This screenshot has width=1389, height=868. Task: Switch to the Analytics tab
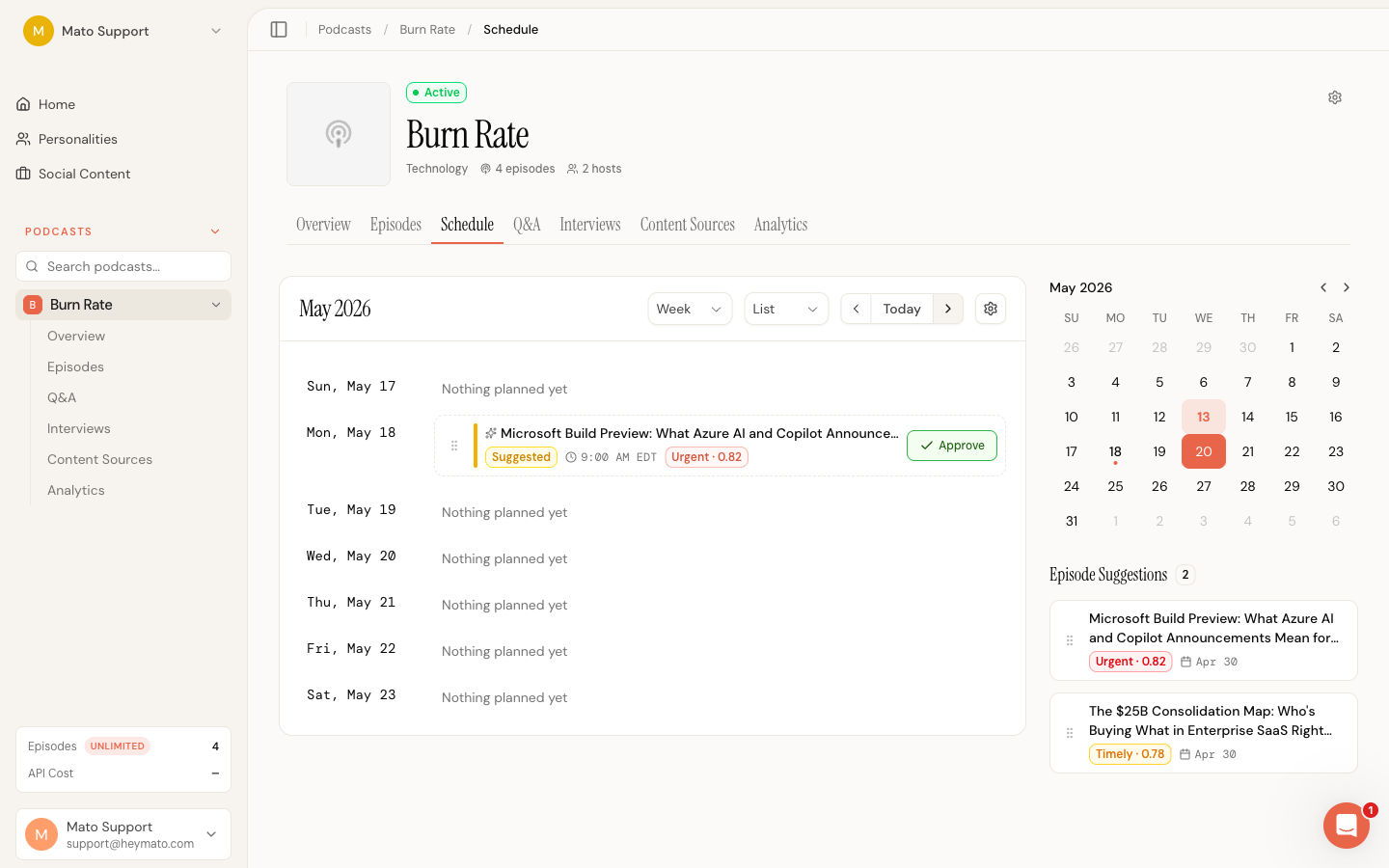click(x=780, y=225)
